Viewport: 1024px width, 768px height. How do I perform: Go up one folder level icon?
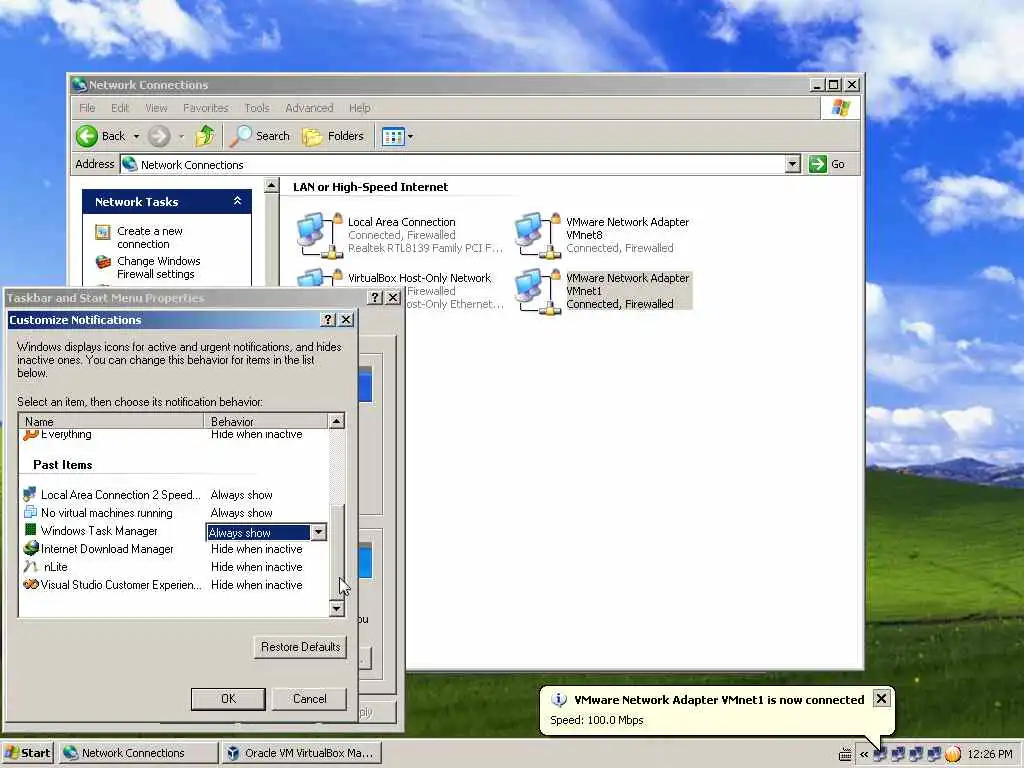tap(205, 136)
